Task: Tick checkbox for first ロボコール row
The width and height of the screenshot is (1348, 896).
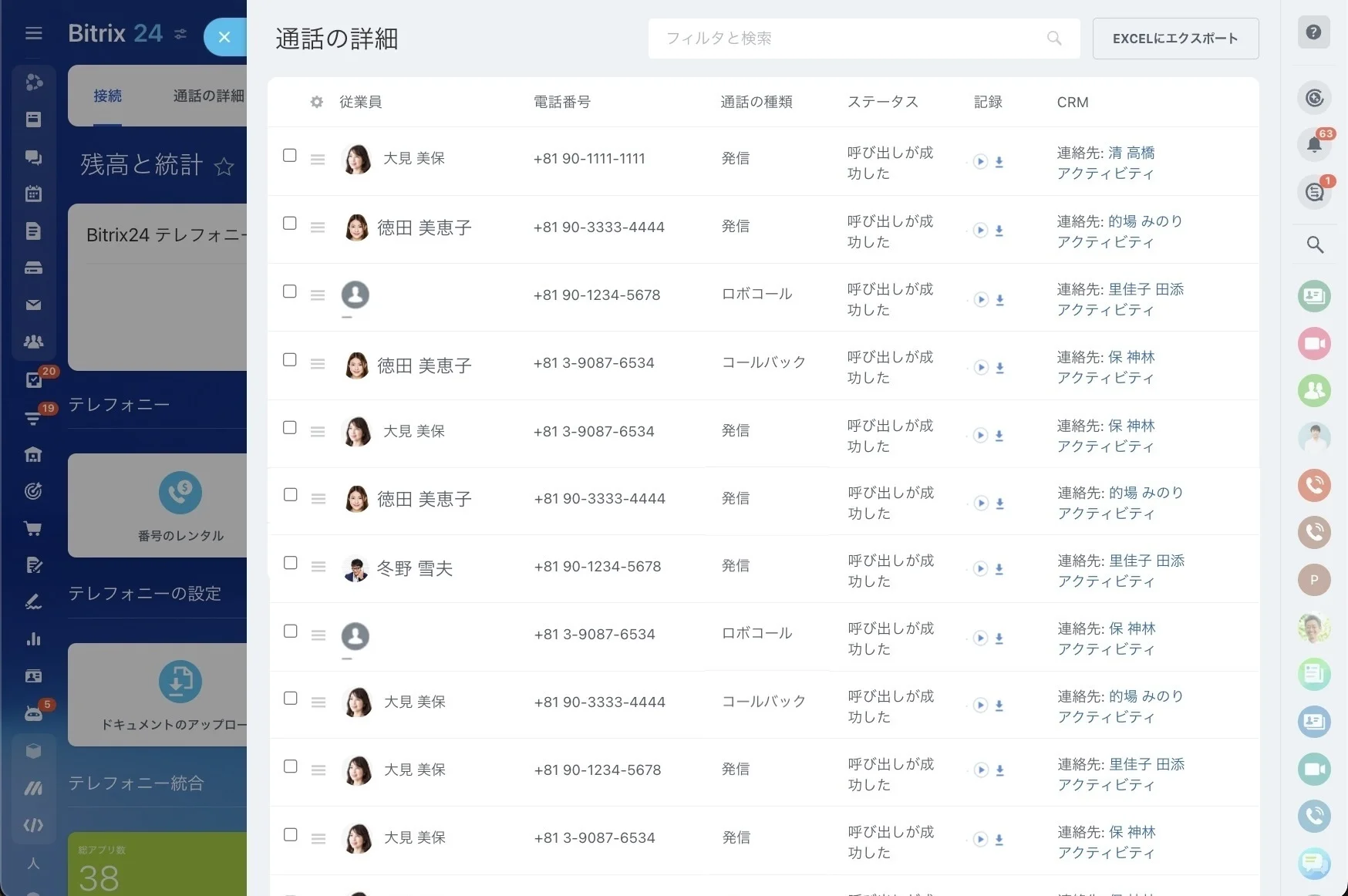Action: [x=290, y=291]
